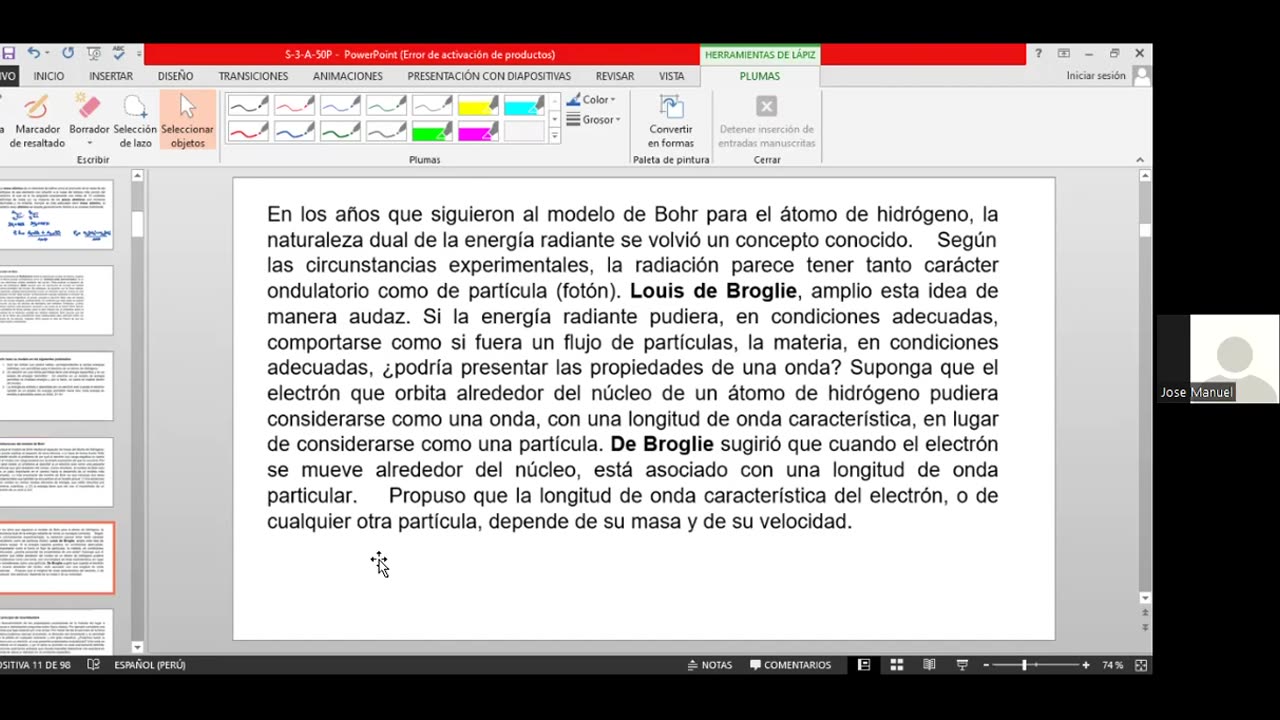
Task: Fit the slide to window icon
Action: click(x=1141, y=665)
